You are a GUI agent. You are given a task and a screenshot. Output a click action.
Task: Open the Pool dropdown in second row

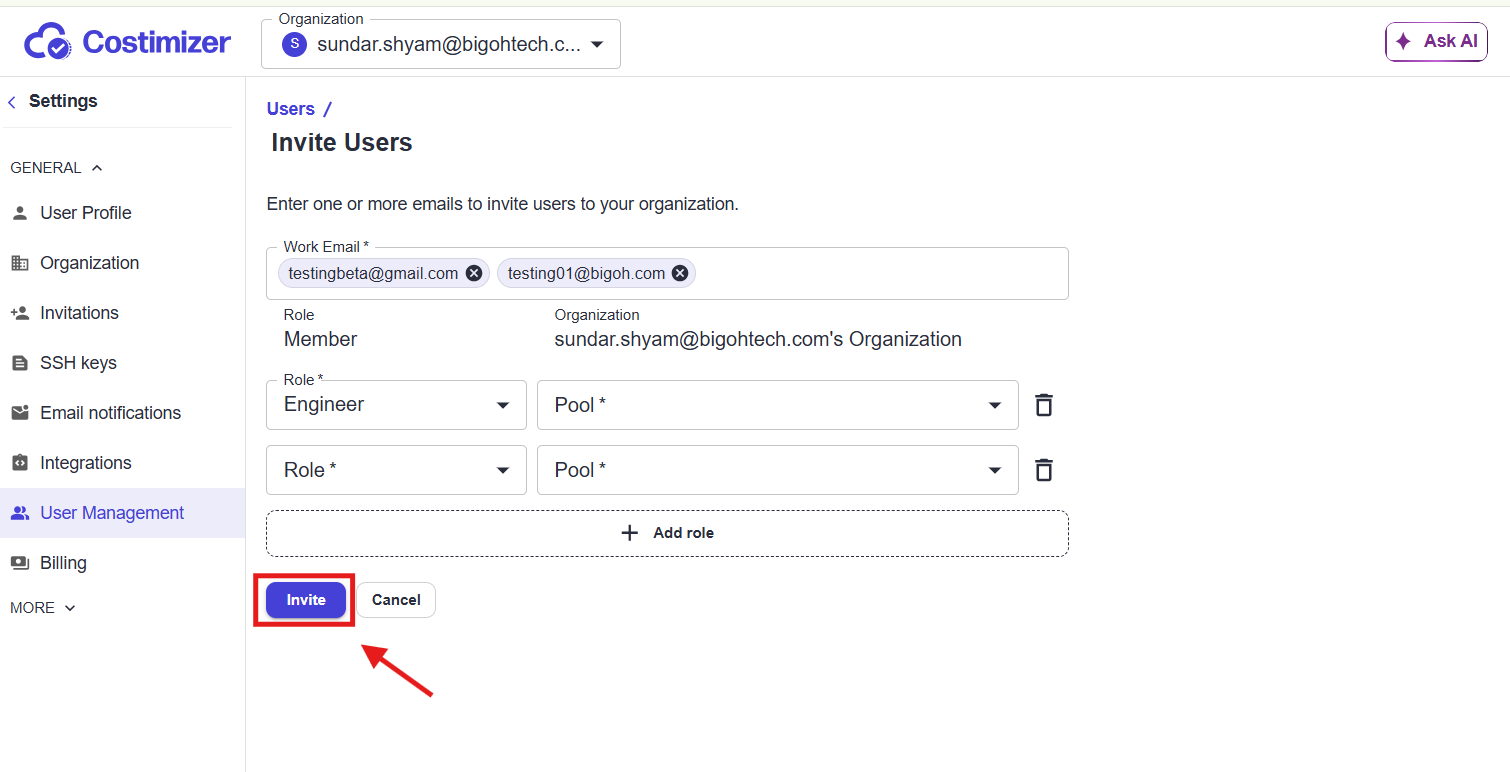[x=778, y=470]
